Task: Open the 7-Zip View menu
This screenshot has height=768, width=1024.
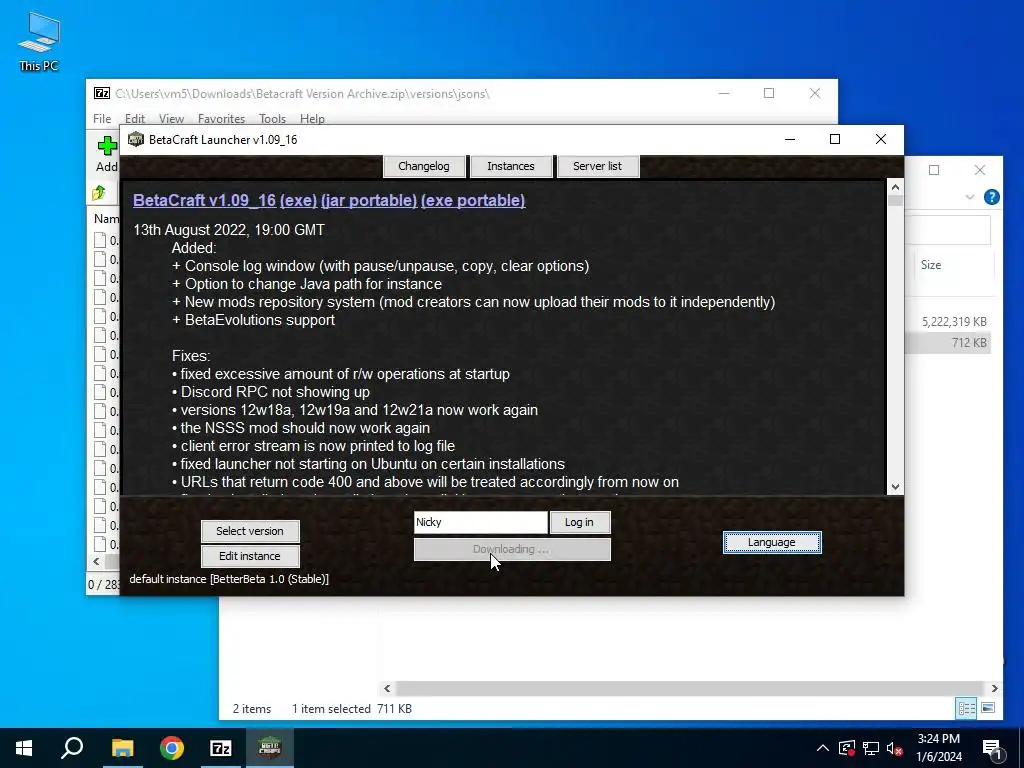Action: [x=171, y=119]
